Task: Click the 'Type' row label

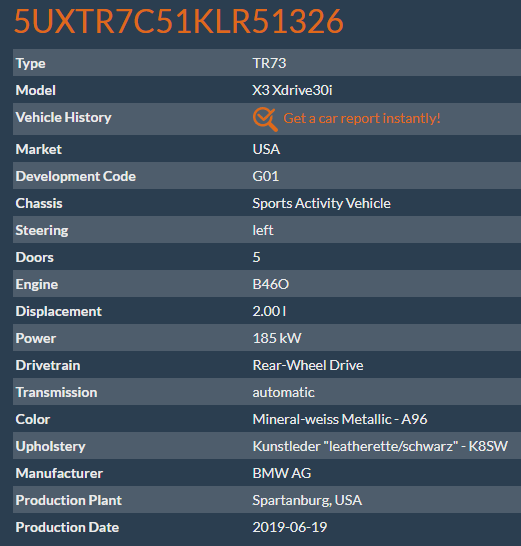Action: point(31,63)
